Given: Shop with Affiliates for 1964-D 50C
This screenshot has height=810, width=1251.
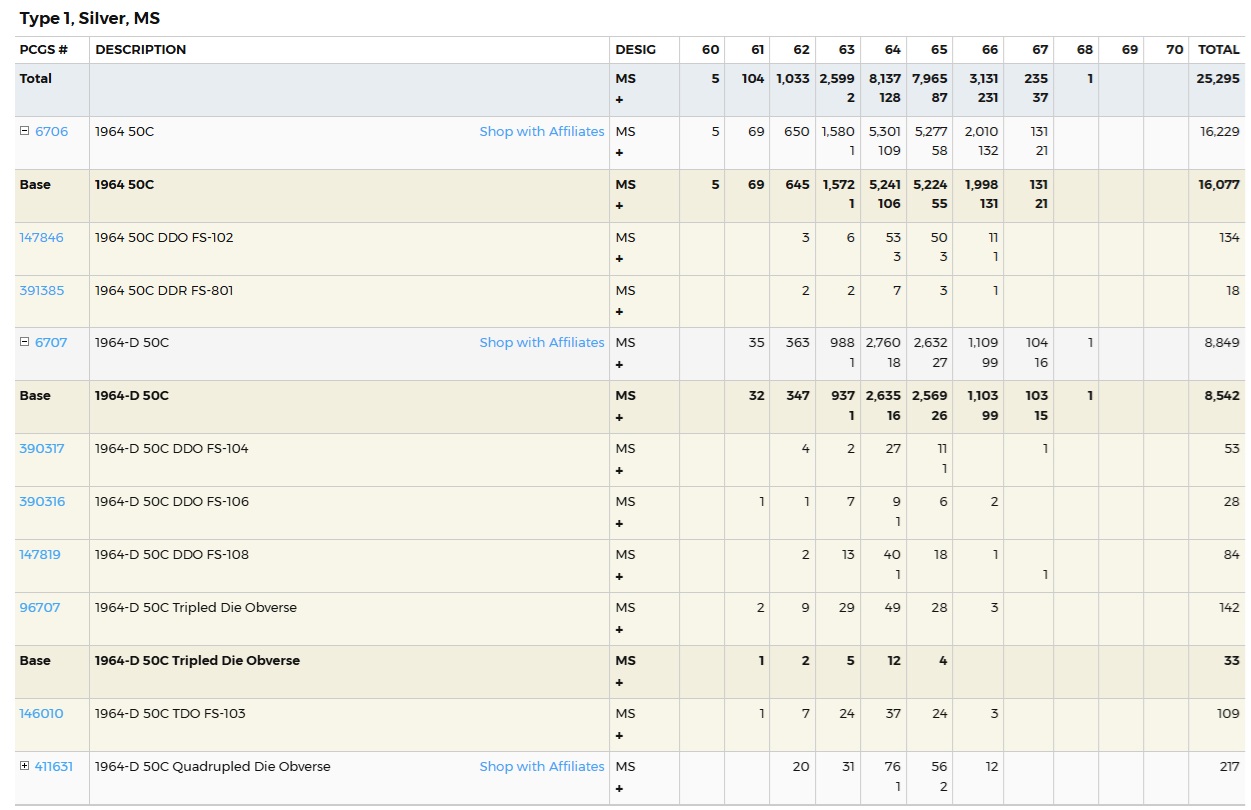Looking at the screenshot, I should [542, 342].
